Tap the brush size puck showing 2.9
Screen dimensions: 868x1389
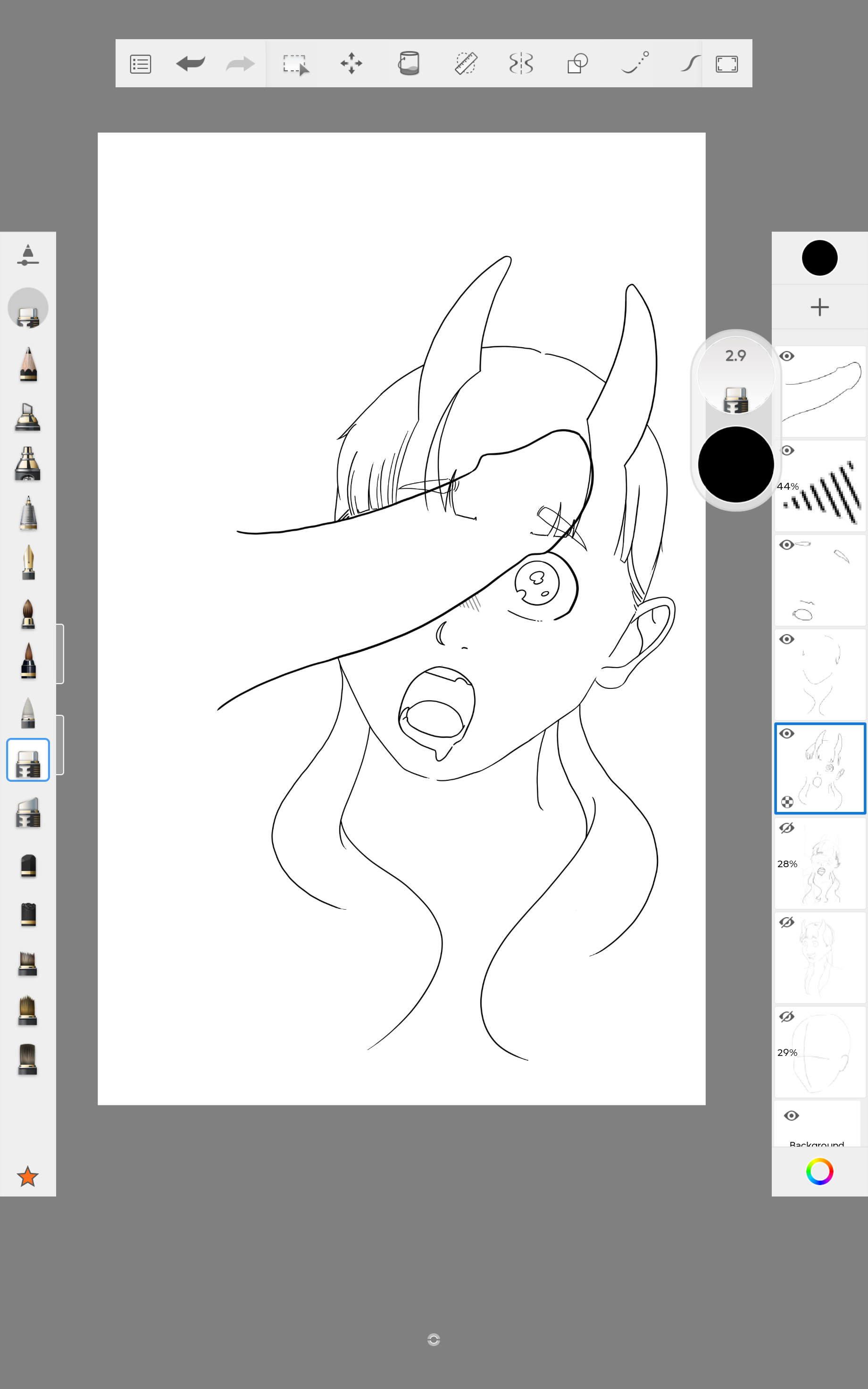pyautogui.click(x=735, y=375)
